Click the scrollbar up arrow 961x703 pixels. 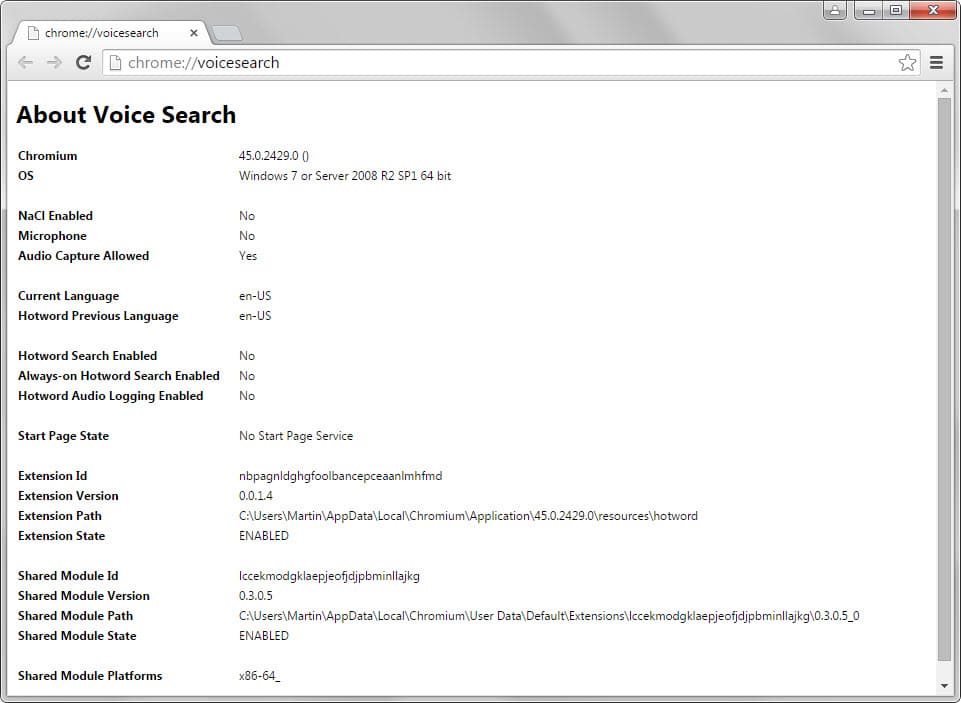click(944, 91)
